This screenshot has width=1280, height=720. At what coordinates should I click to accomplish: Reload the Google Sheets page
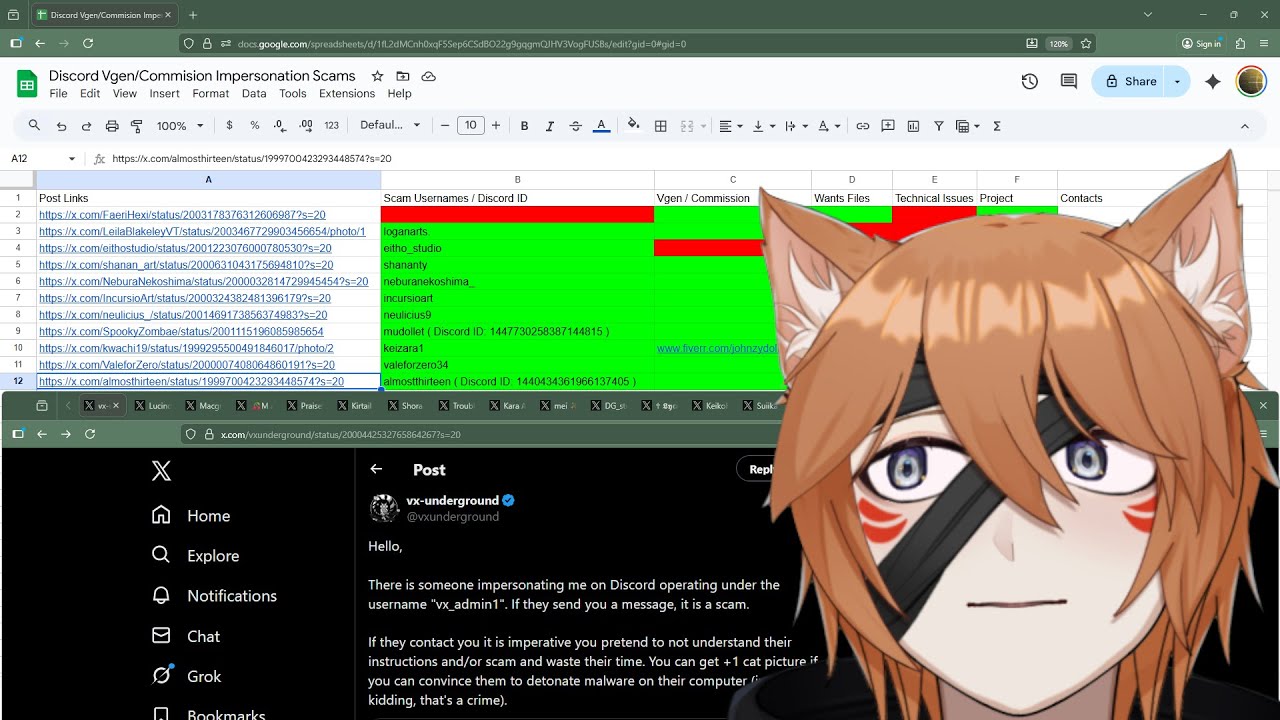click(88, 44)
